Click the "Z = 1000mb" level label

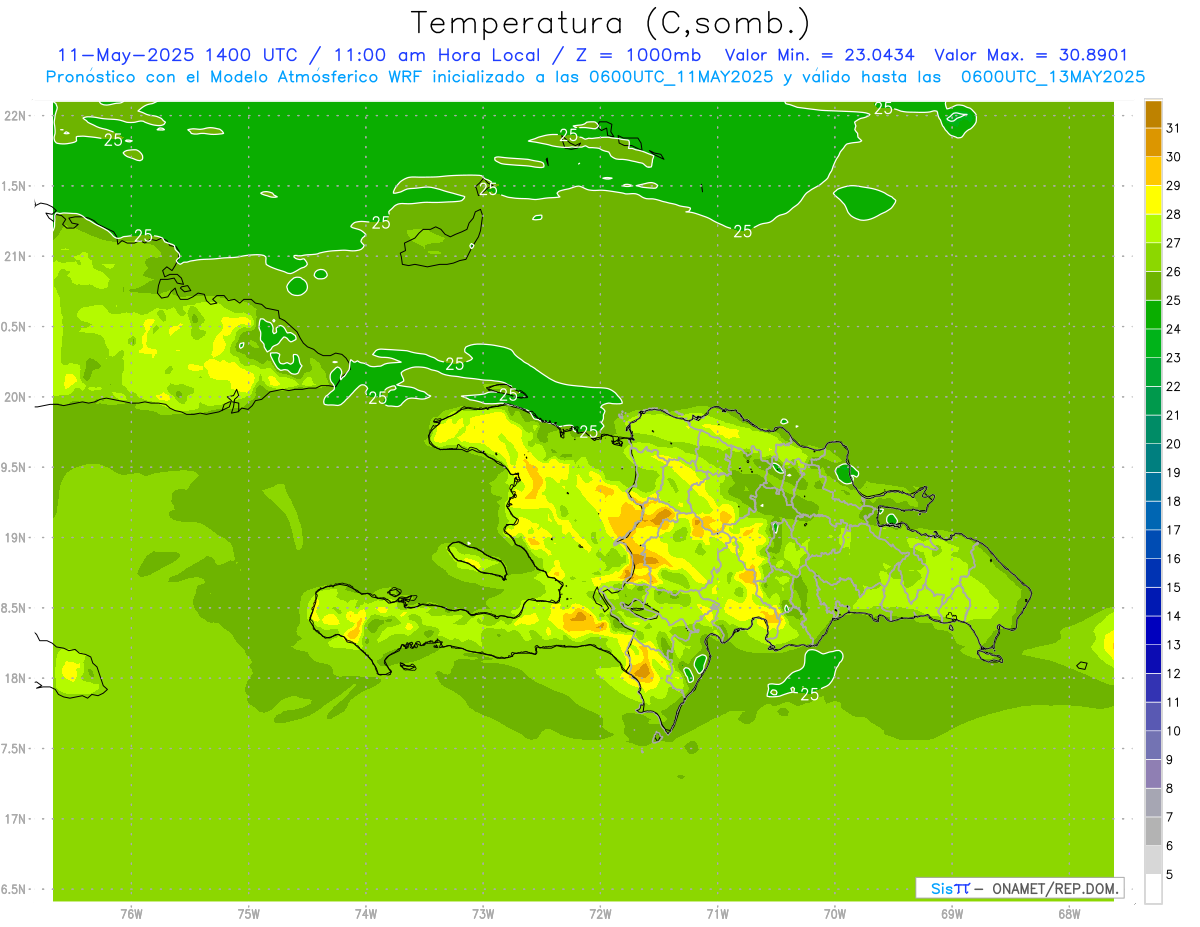[639, 55]
